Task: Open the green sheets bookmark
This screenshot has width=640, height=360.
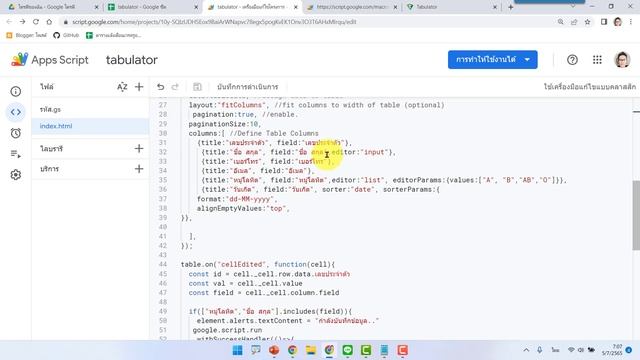Action: pyautogui.click(x=114, y=36)
